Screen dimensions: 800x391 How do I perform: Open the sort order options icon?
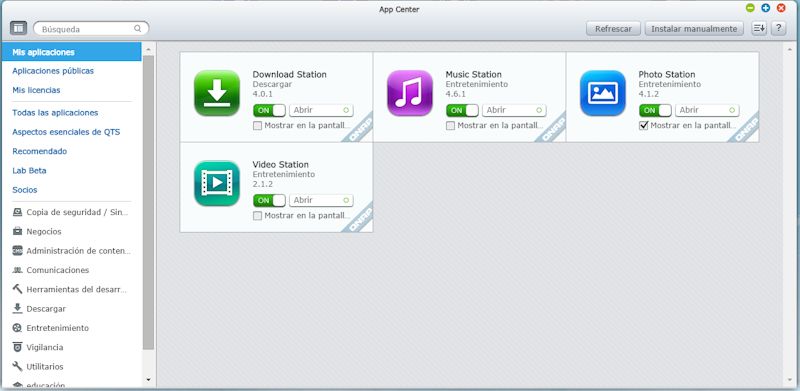click(759, 29)
